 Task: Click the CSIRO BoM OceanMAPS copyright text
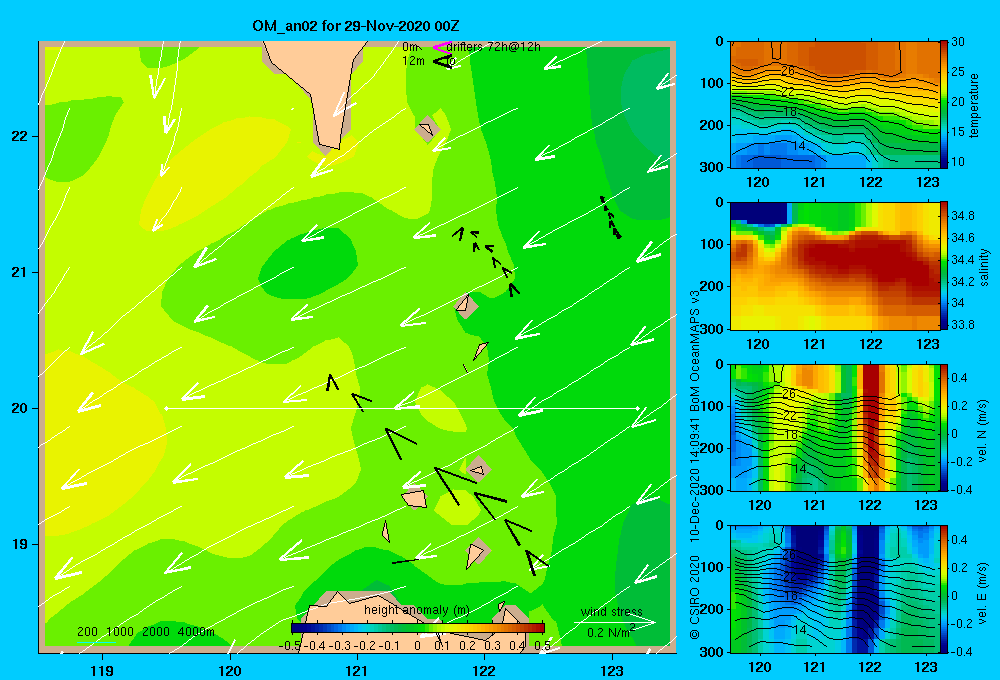point(695,464)
